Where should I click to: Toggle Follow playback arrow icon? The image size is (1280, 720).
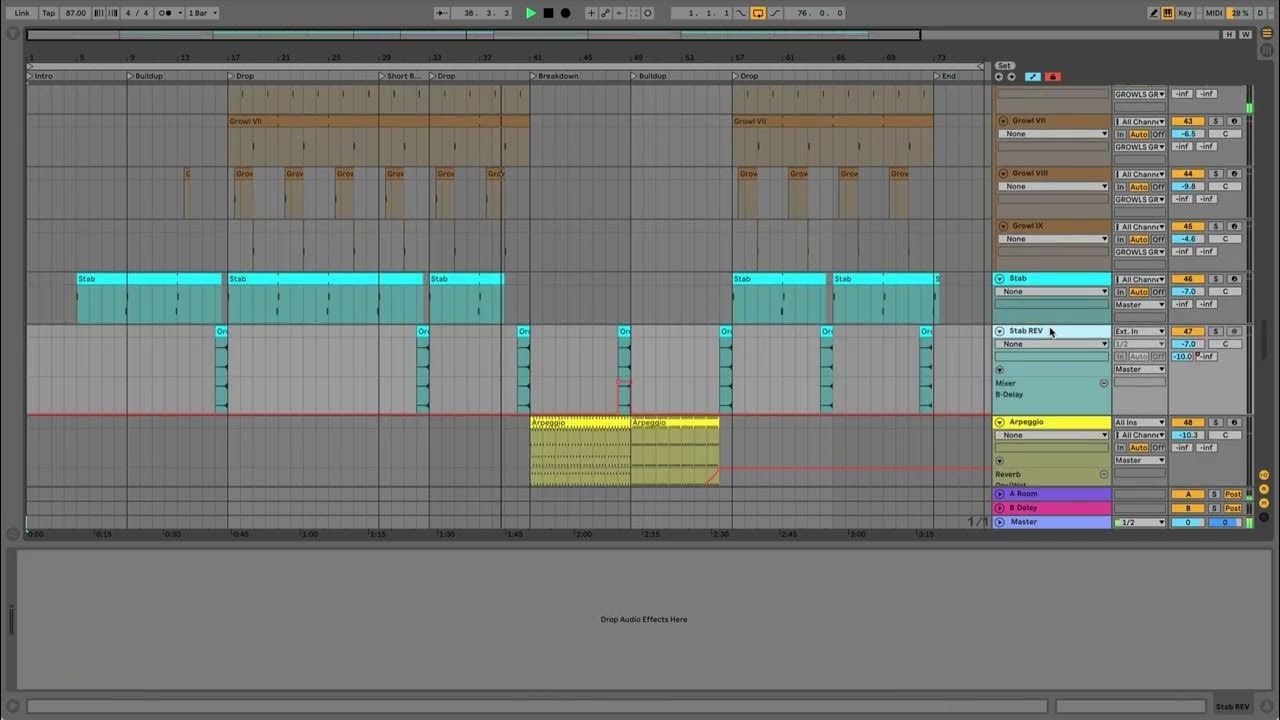(x=444, y=13)
